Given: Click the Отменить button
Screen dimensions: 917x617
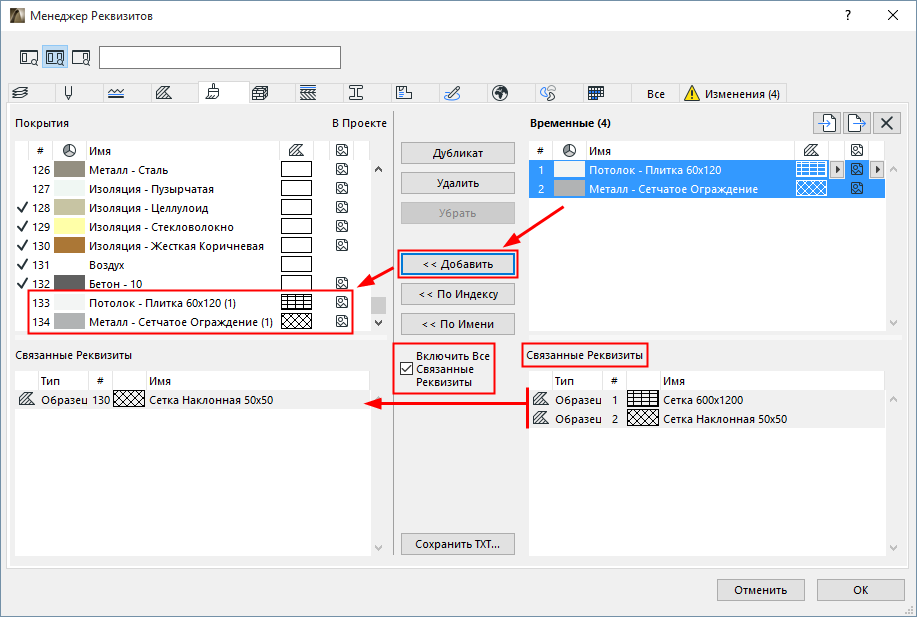Looking at the screenshot, I should [x=761, y=590].
